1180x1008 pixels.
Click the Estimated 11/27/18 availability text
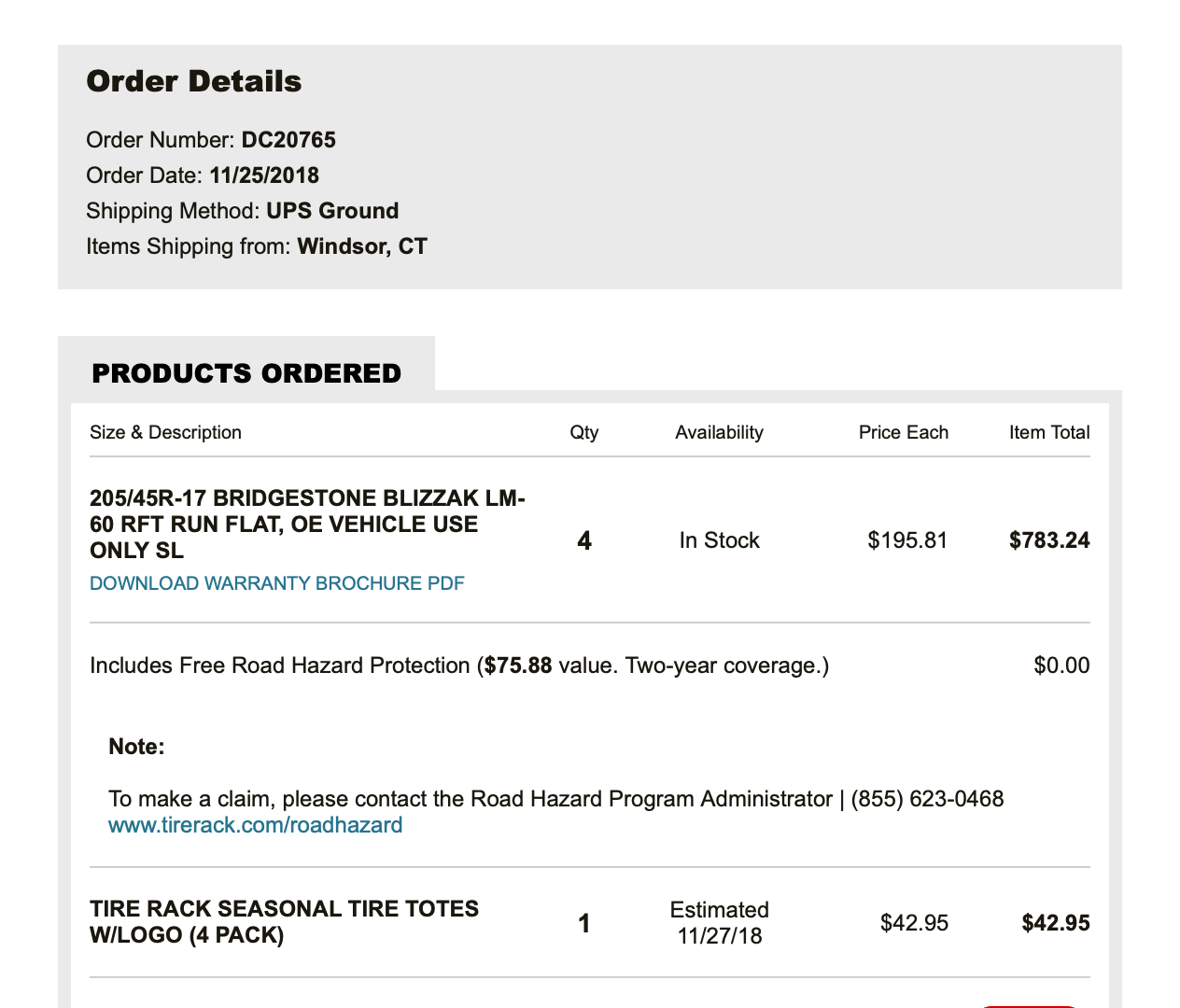point(719,922)
